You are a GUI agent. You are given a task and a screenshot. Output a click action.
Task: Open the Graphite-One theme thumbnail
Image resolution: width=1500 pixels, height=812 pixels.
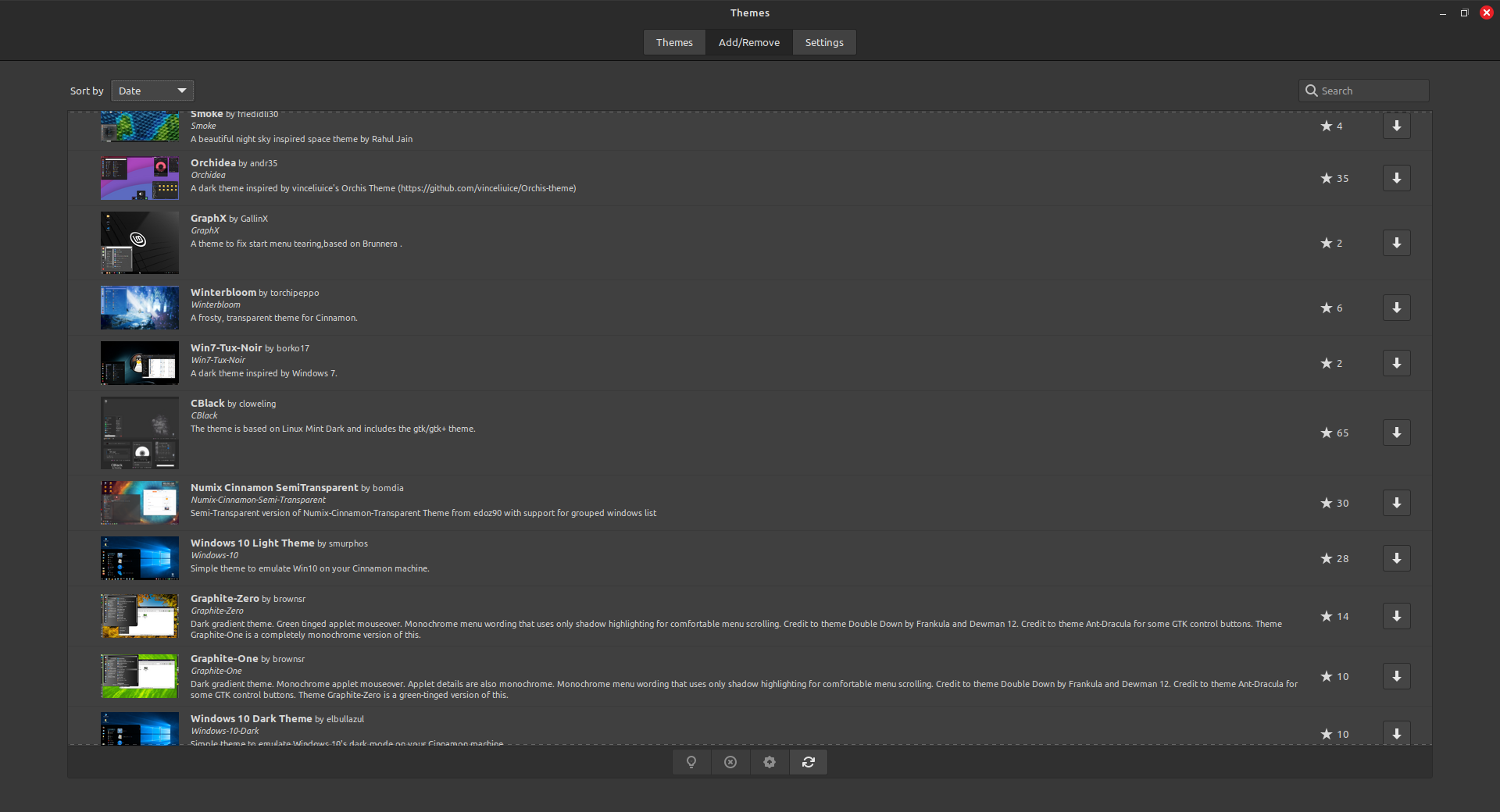(x=140, y=676)
